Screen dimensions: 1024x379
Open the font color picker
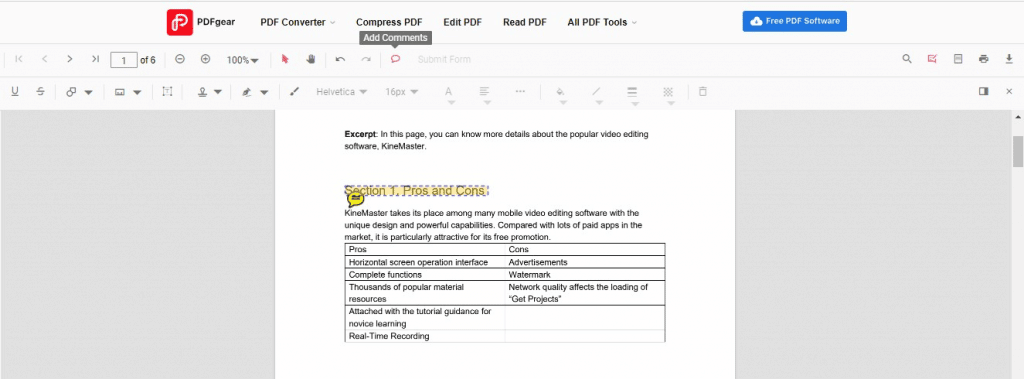449,94
